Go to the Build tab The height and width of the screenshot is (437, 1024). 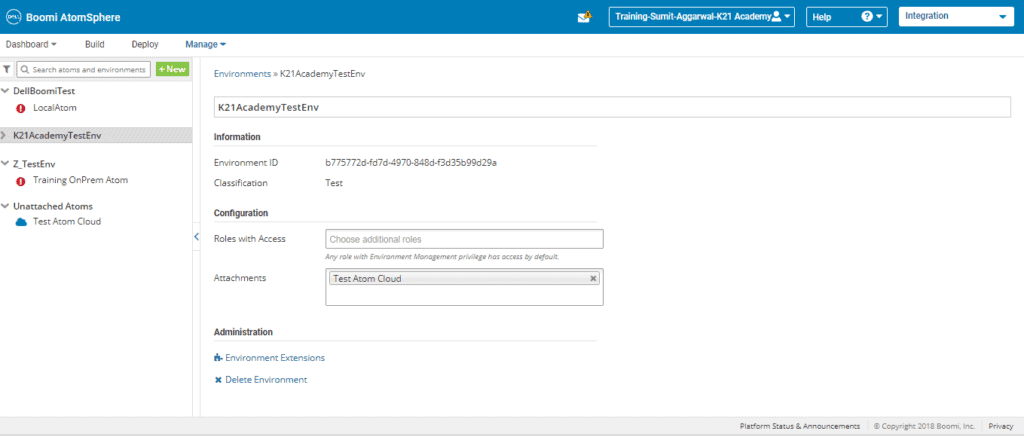point(95,44)
